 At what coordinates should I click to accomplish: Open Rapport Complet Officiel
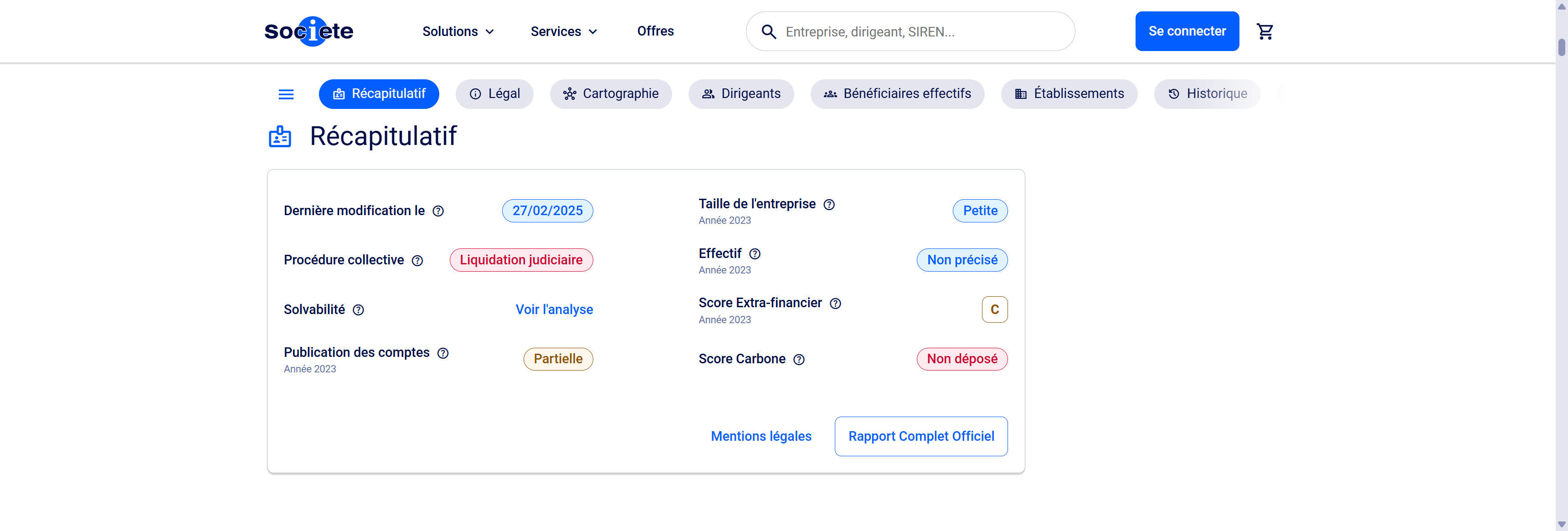click(x=921, y=436)
